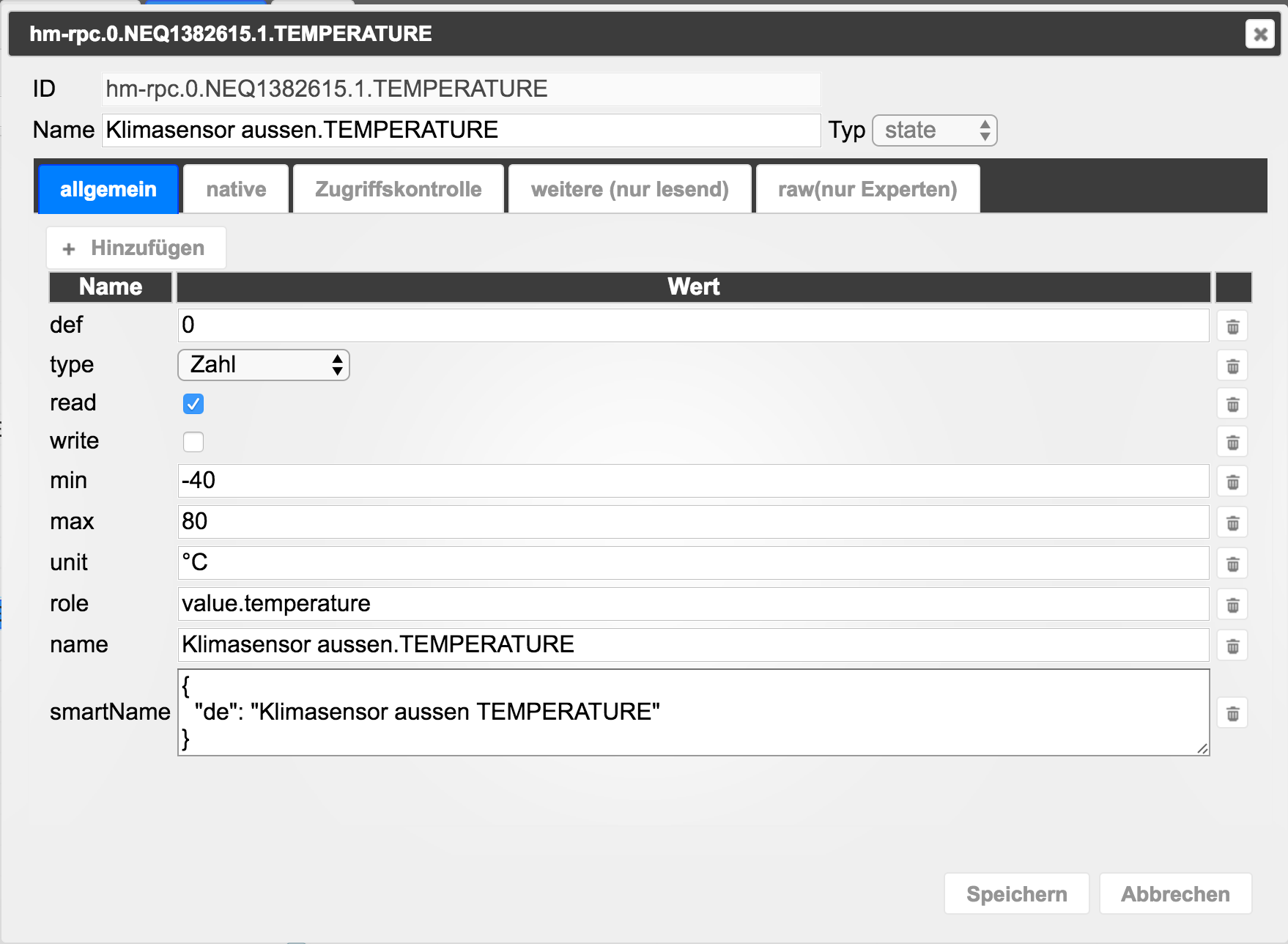The width and height of the screenshot is (1288, 944).
Task: Click the smartName textarea resize handle
Action: coord(1202,748)
